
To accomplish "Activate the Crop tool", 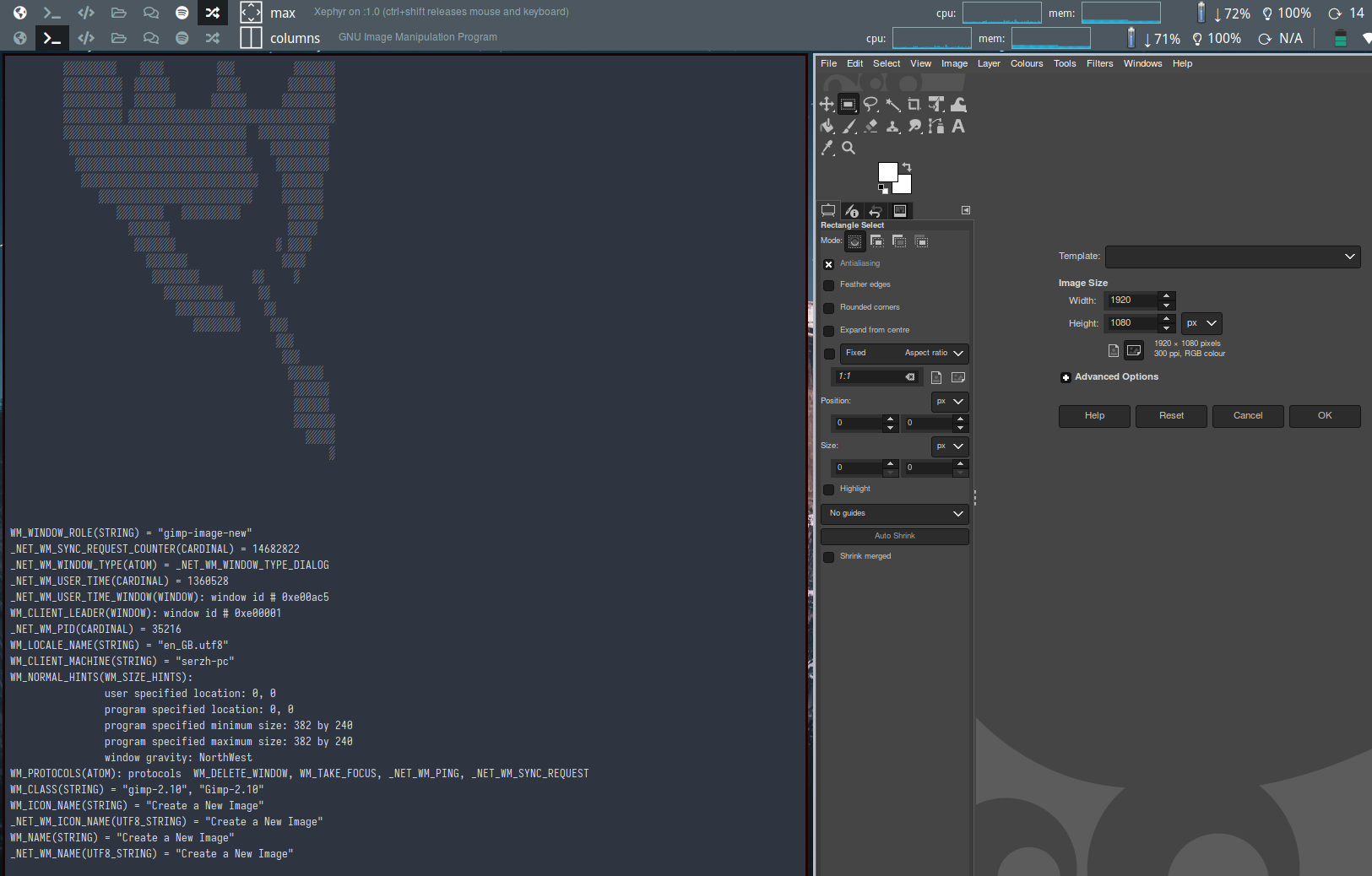I will 914,104.
